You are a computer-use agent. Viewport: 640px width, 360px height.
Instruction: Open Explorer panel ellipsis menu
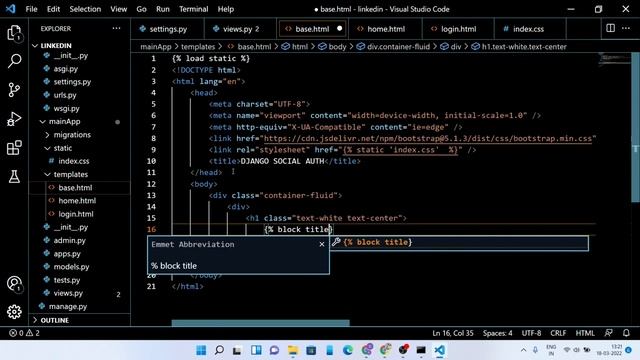pyautogui.click(x=116, y=28)
